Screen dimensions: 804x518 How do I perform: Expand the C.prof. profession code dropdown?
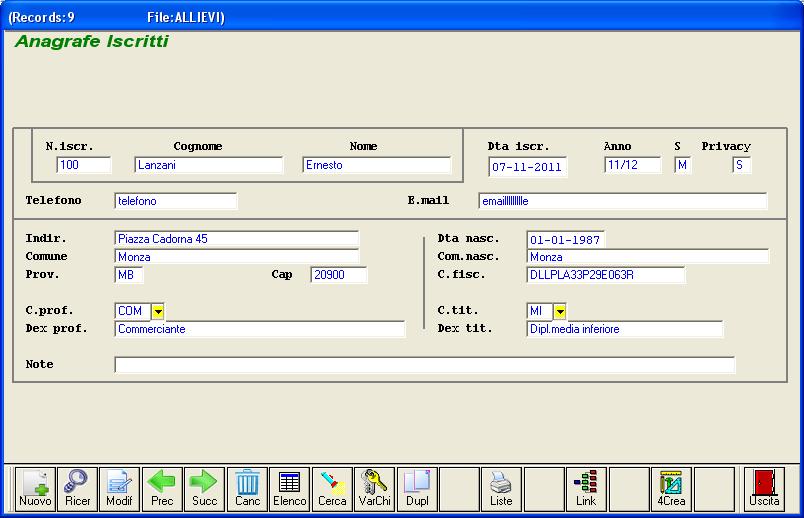click(158, 311)
